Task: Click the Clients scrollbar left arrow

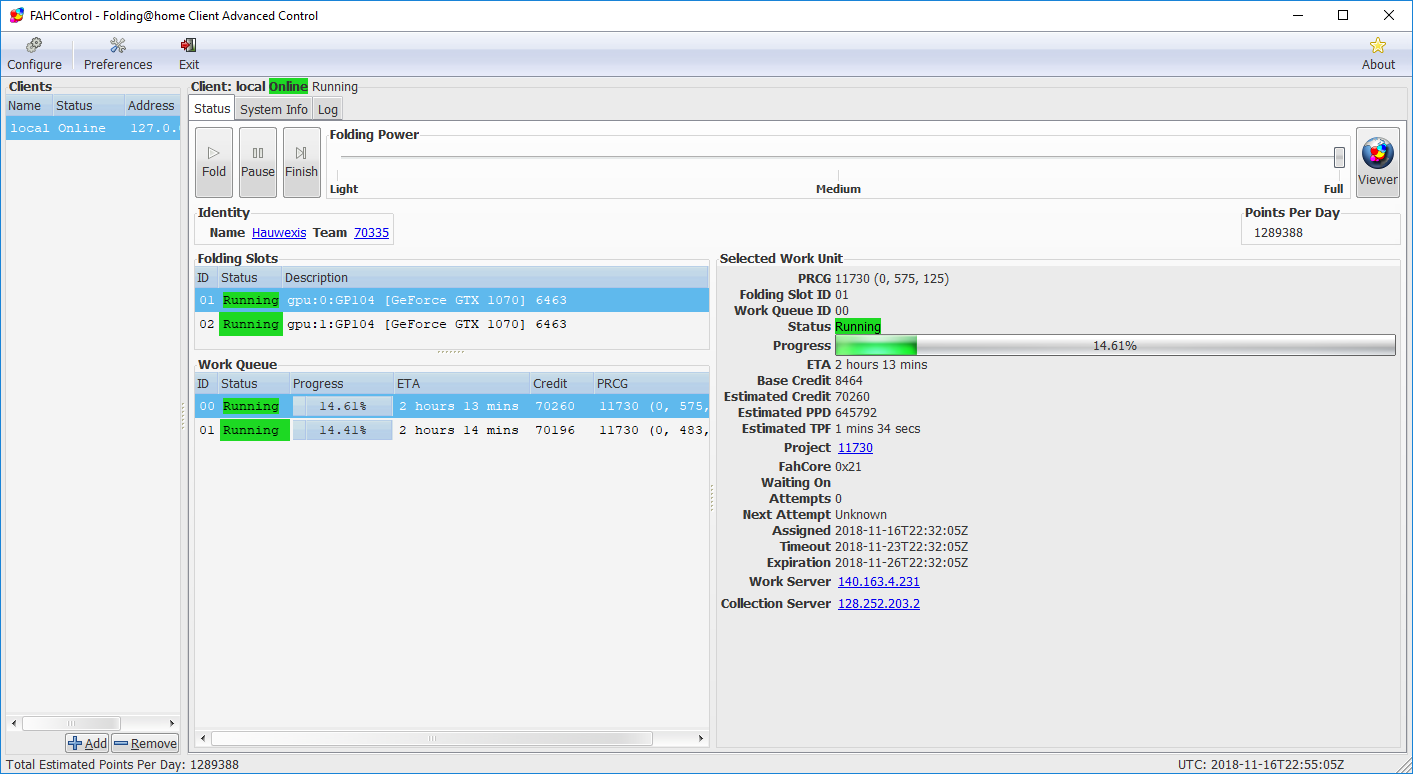Action: click(x=14, y=723)
